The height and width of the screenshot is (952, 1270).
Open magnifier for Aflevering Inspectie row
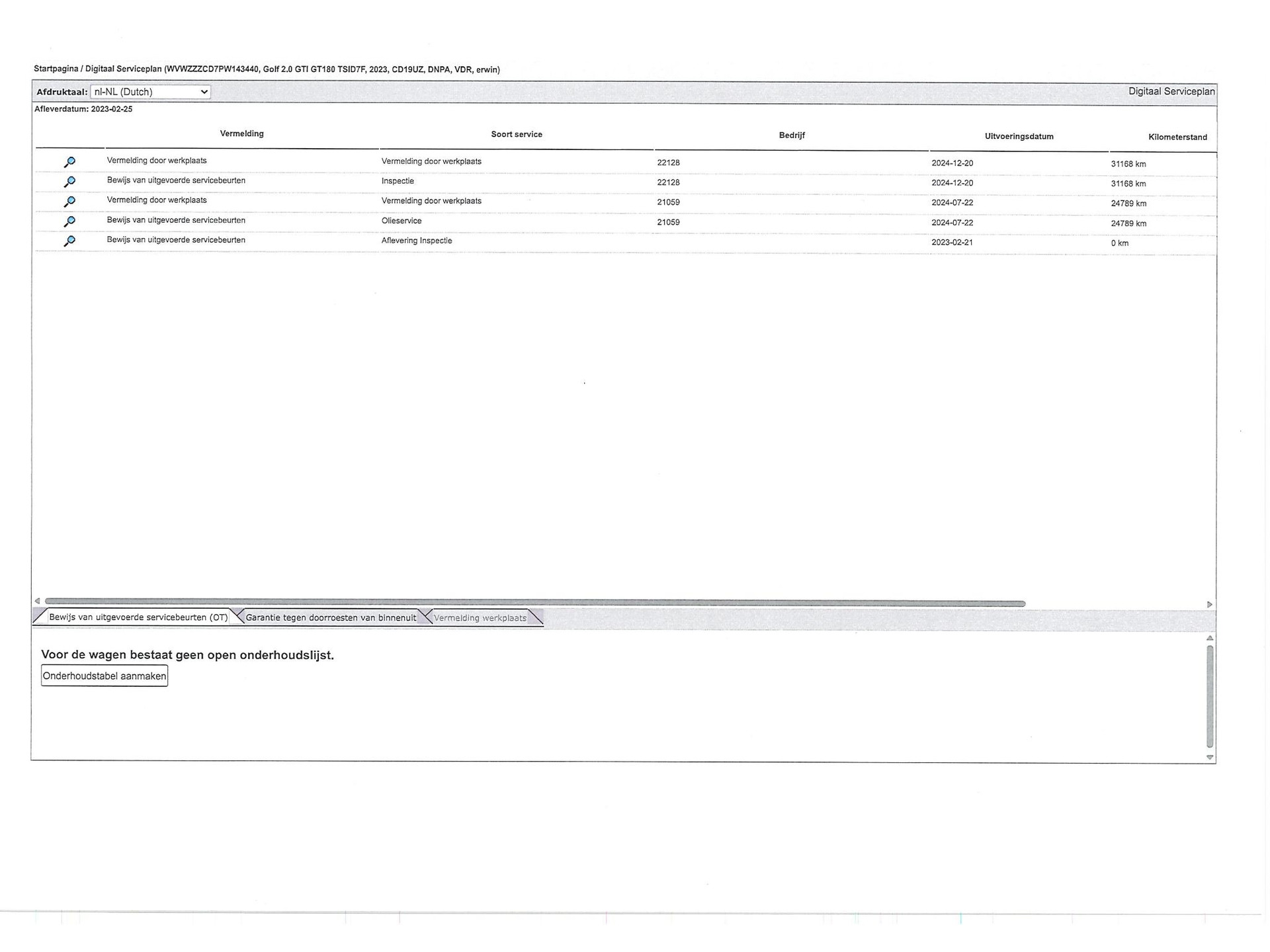(69, 241)
